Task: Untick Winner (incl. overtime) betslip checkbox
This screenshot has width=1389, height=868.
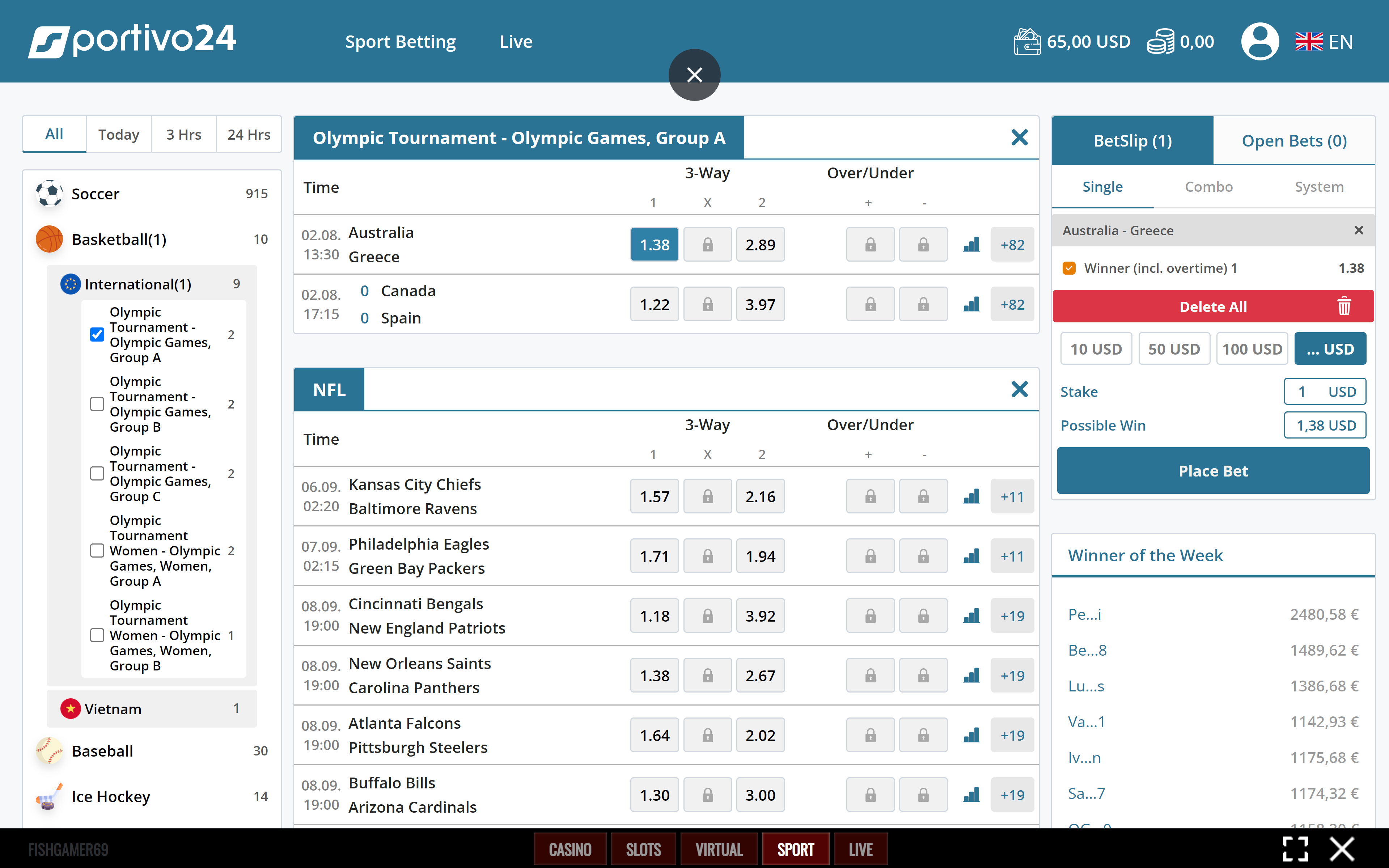Action: point(1069,268)
